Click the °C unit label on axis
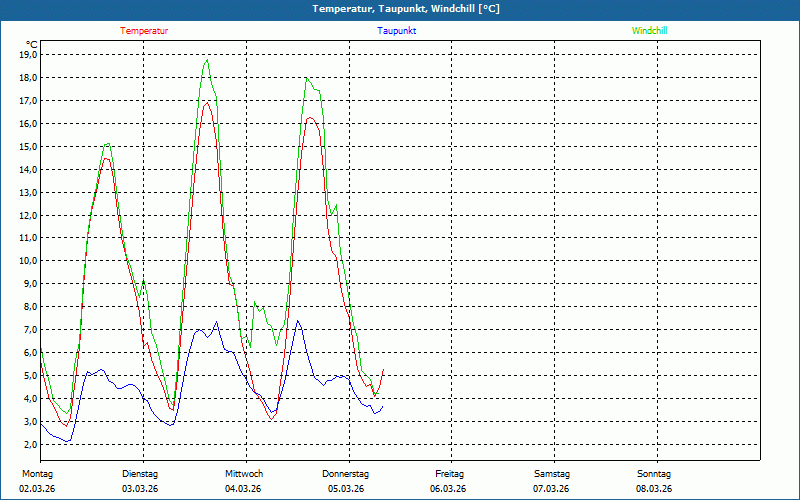Image resolution: width=800 pixels, height=500 pixels. click(x=32, y=44)
